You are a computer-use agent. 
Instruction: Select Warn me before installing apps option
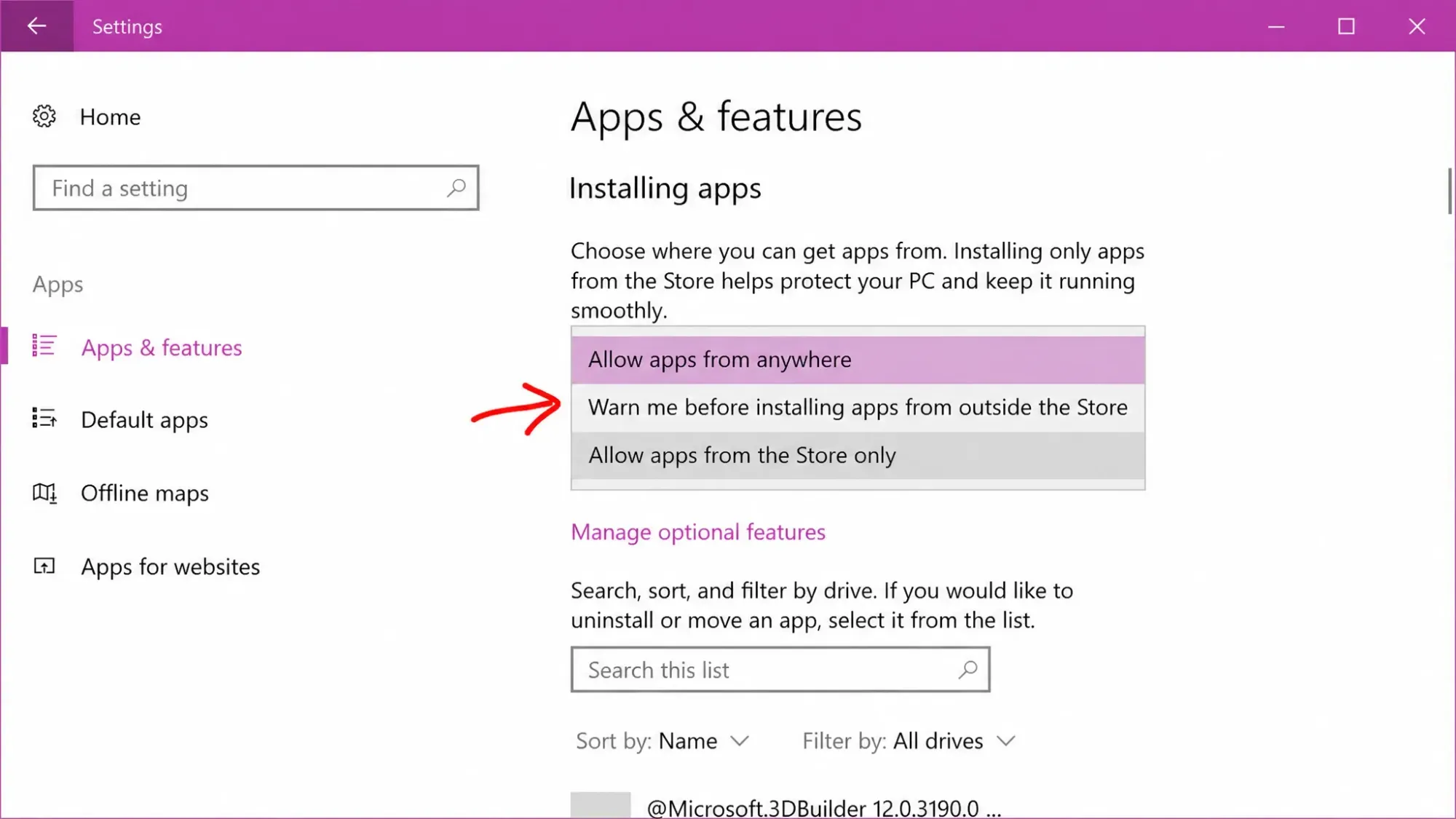click(858, 408)
